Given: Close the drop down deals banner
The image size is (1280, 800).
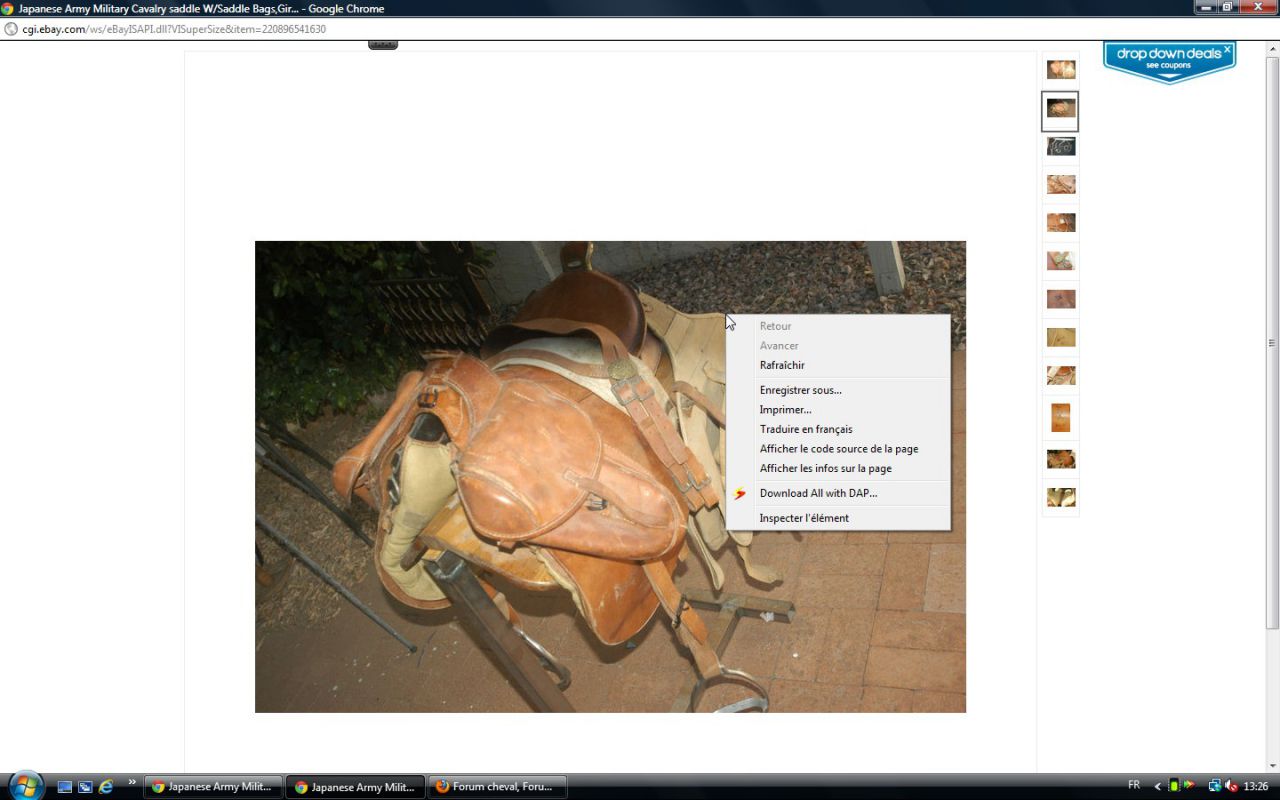Looking at the screenshot, I should click(x=1227, y=47).
